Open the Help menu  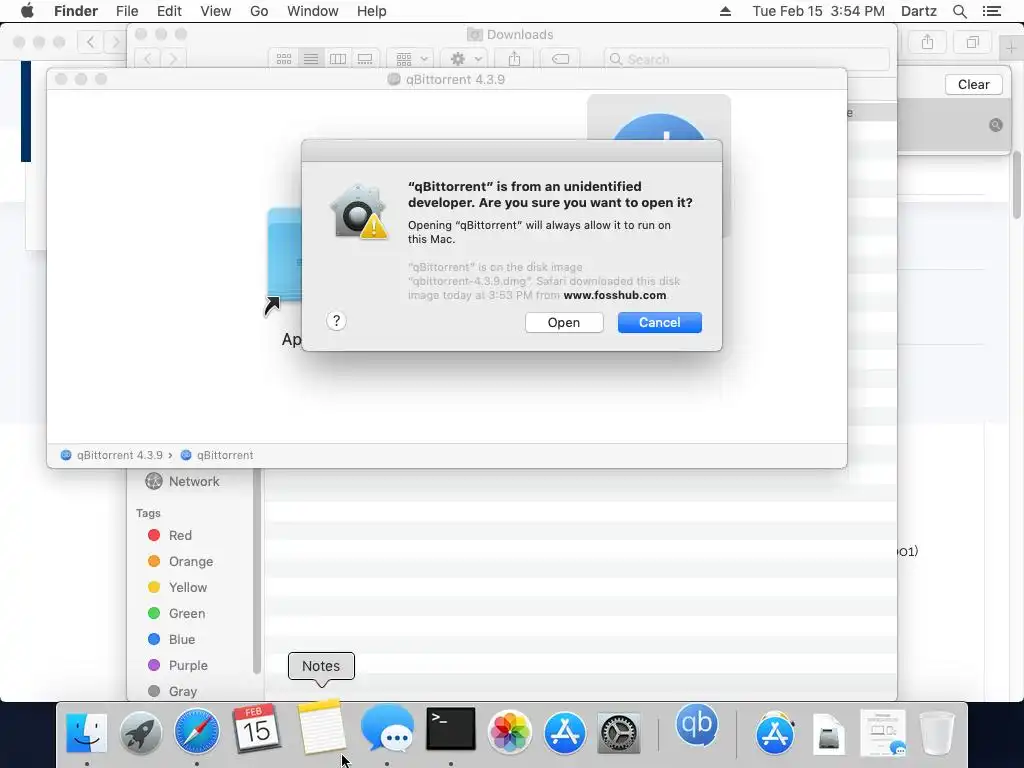pos(372,11)
